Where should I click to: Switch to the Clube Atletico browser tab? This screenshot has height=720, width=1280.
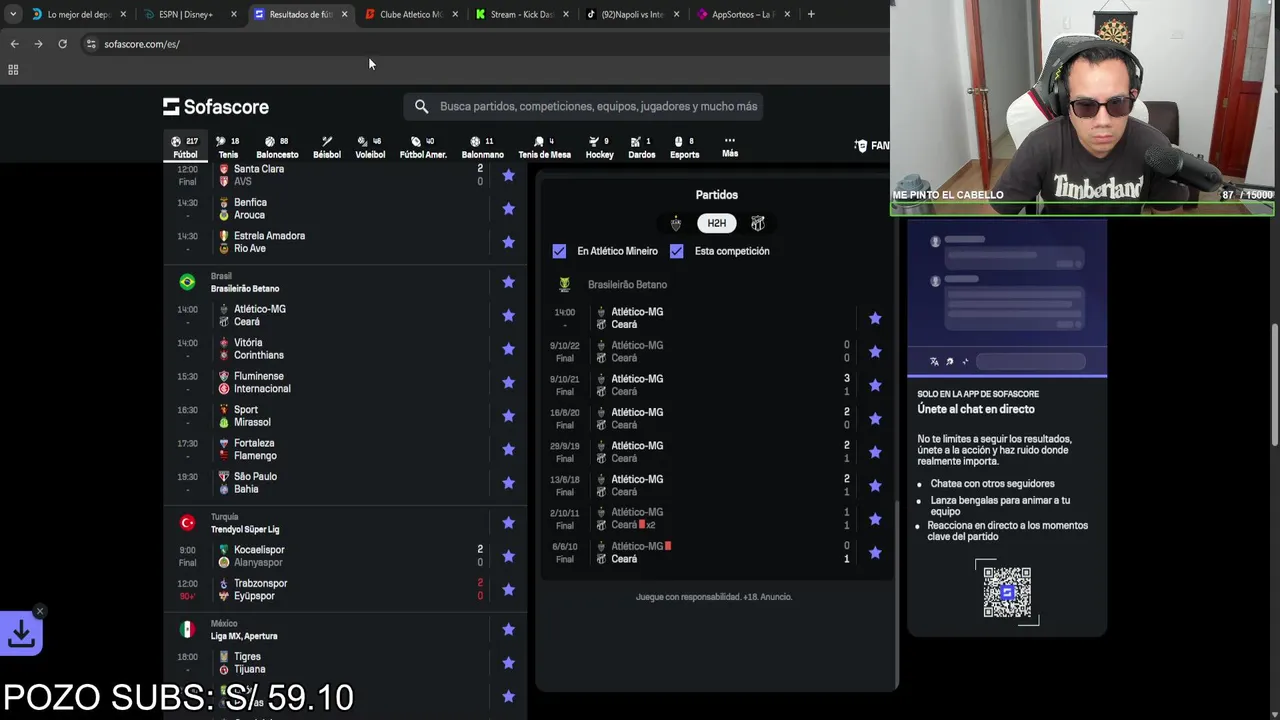point(409,14)
